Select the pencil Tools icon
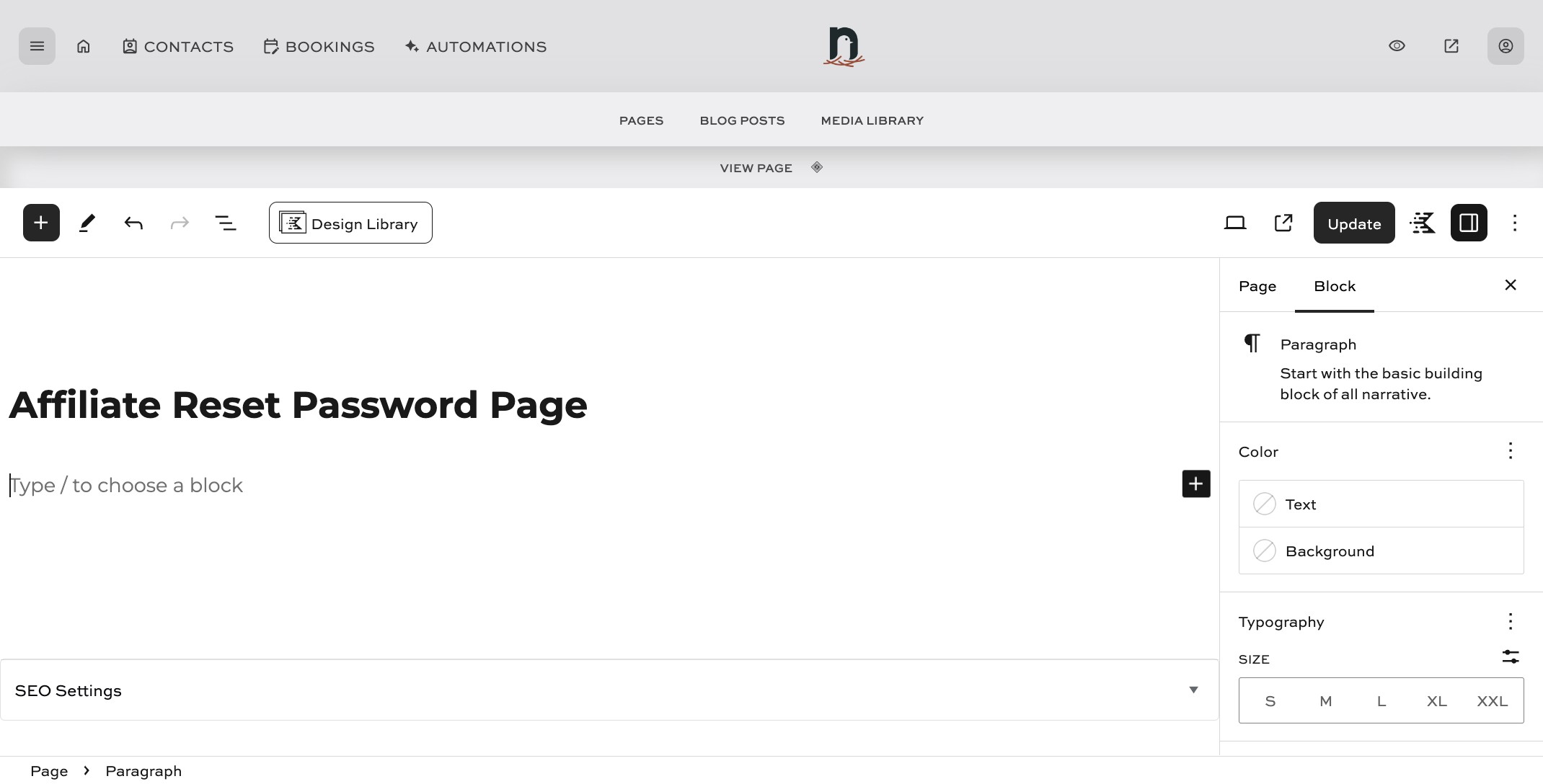Image resolution: width=1543 pixels, height=784 pixels. (x=87, y=223)
